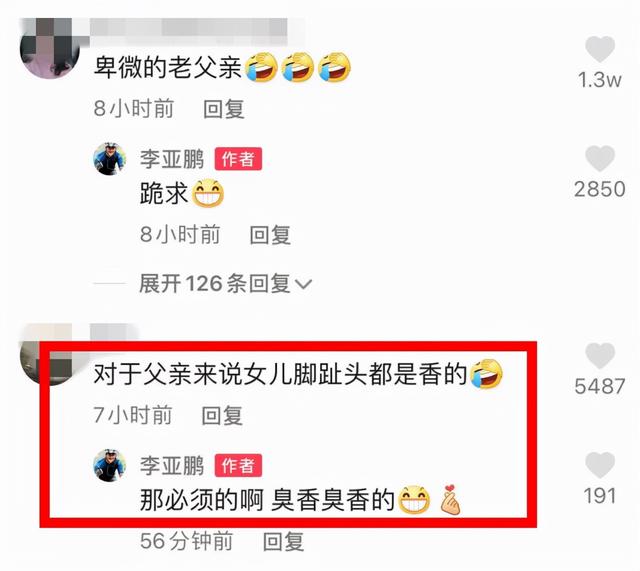
Task: Open 李亚鹏 username above 跪求
Action: pos(171,159)
